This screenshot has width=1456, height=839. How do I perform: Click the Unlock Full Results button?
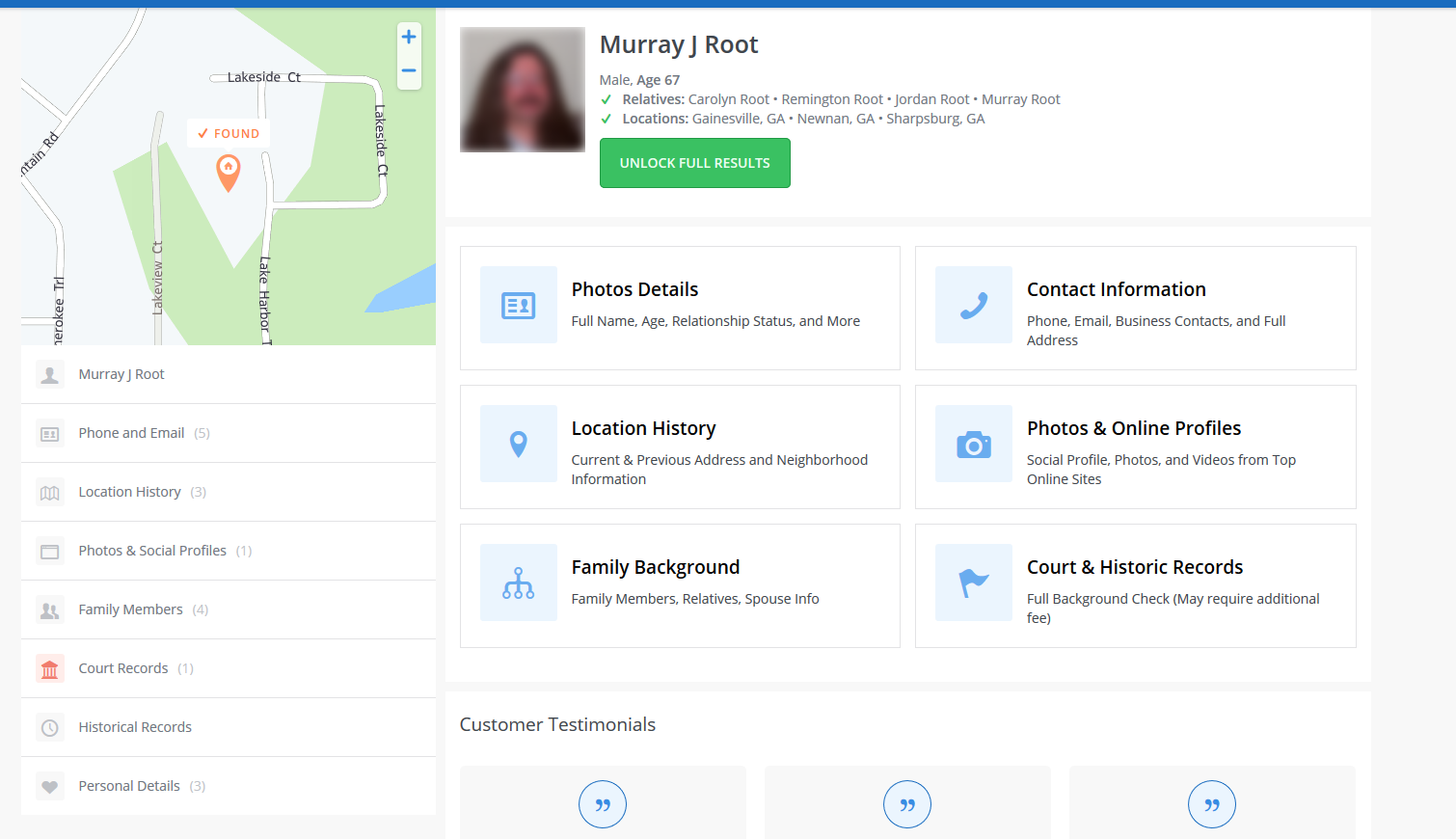coord(695,163)
